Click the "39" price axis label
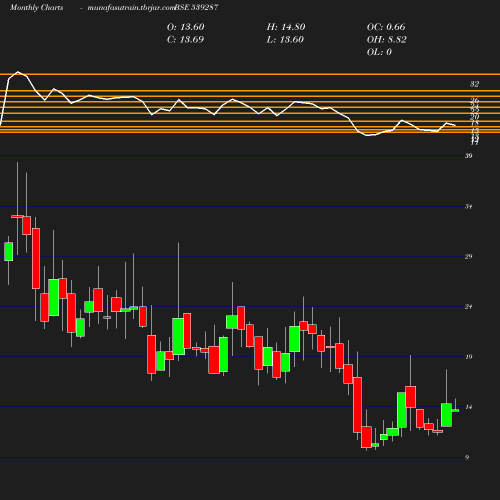This screenshot has width=500, height=500. (x=469, y=156)
